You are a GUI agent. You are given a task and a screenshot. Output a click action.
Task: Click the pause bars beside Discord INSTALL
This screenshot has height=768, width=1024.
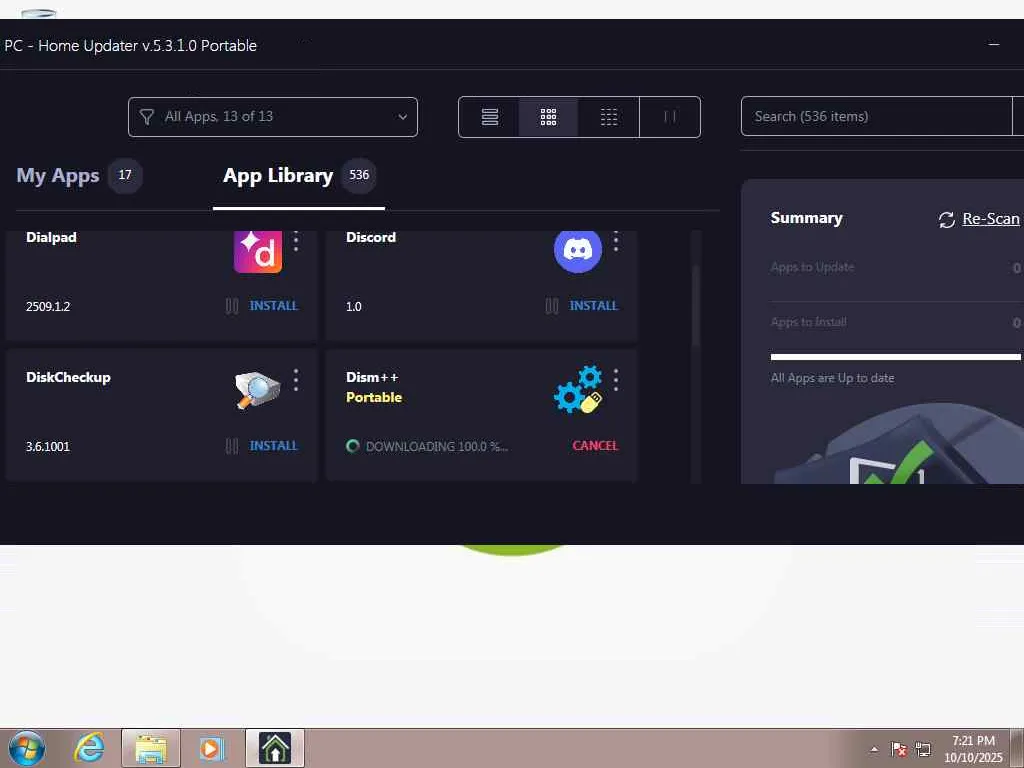(x=552, y=306)
